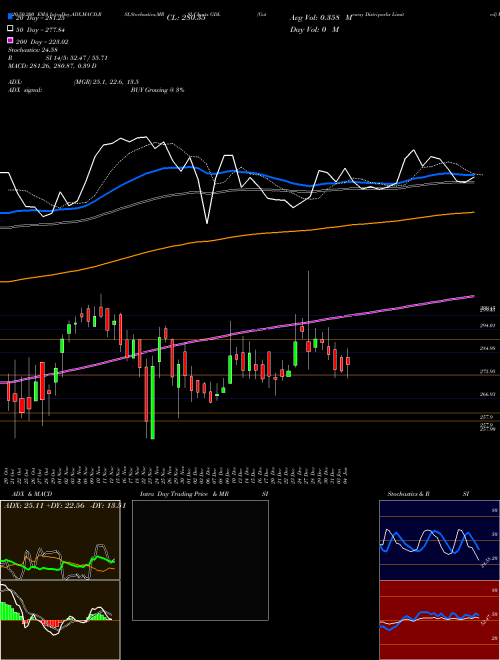500x660 pixels.
Task: Click the 'BUY Growing @ 3%' signal text
Action: [157, 90]
